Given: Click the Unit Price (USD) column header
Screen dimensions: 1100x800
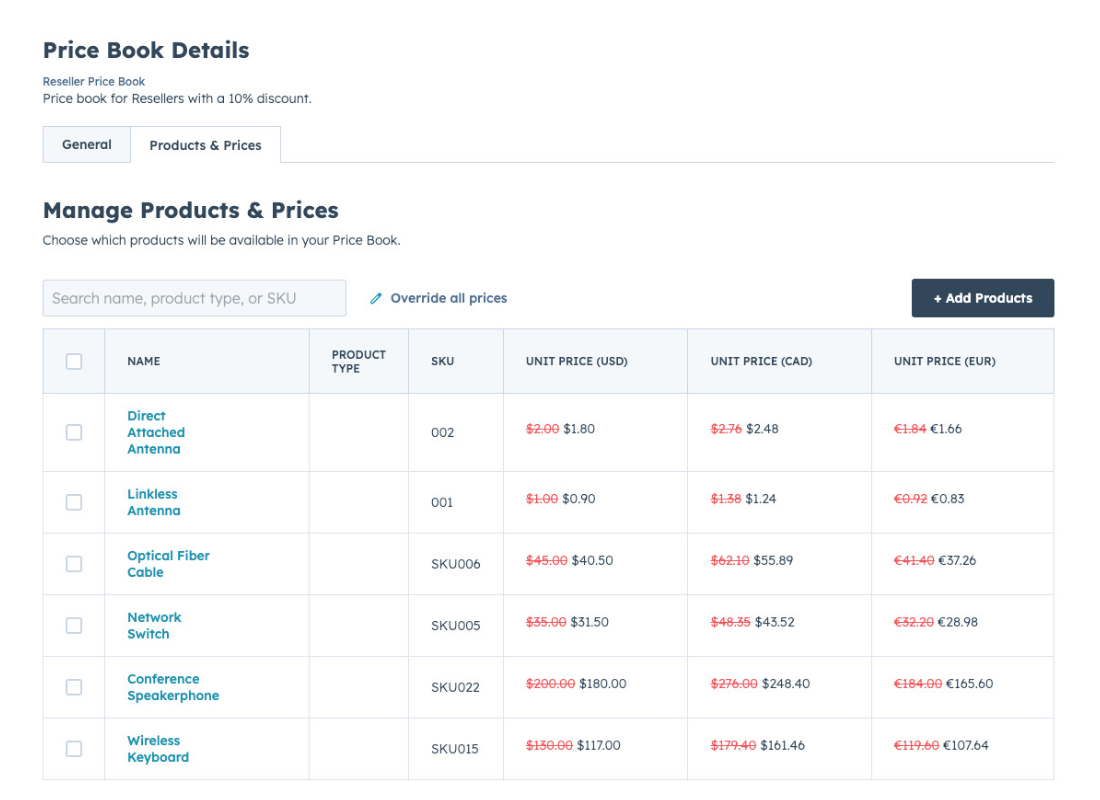Looking at the screenshot, I should pos(576,361).
